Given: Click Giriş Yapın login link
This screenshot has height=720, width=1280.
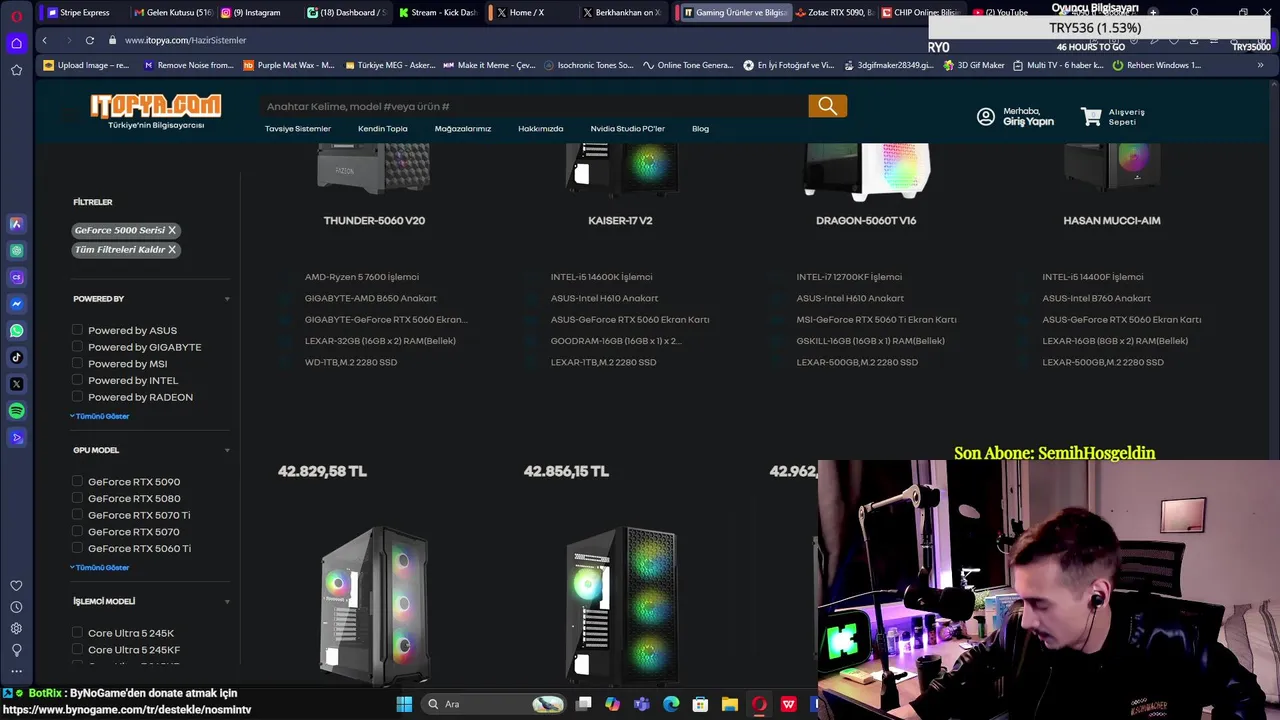Looking at the screenshot, I should point(1029,122).
